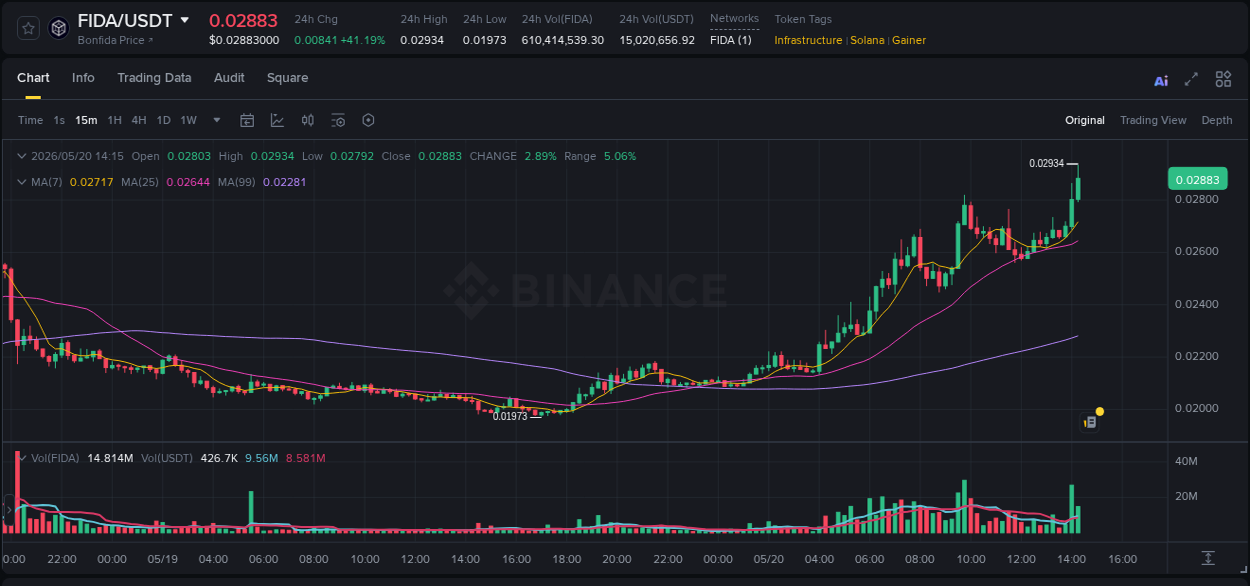Collapse the OHLC date info row
The image size is (1250, 586).
22,156
